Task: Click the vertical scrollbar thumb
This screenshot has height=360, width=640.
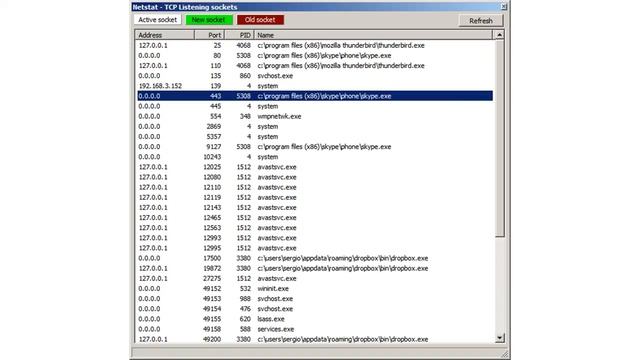Action: pos(500,138)
